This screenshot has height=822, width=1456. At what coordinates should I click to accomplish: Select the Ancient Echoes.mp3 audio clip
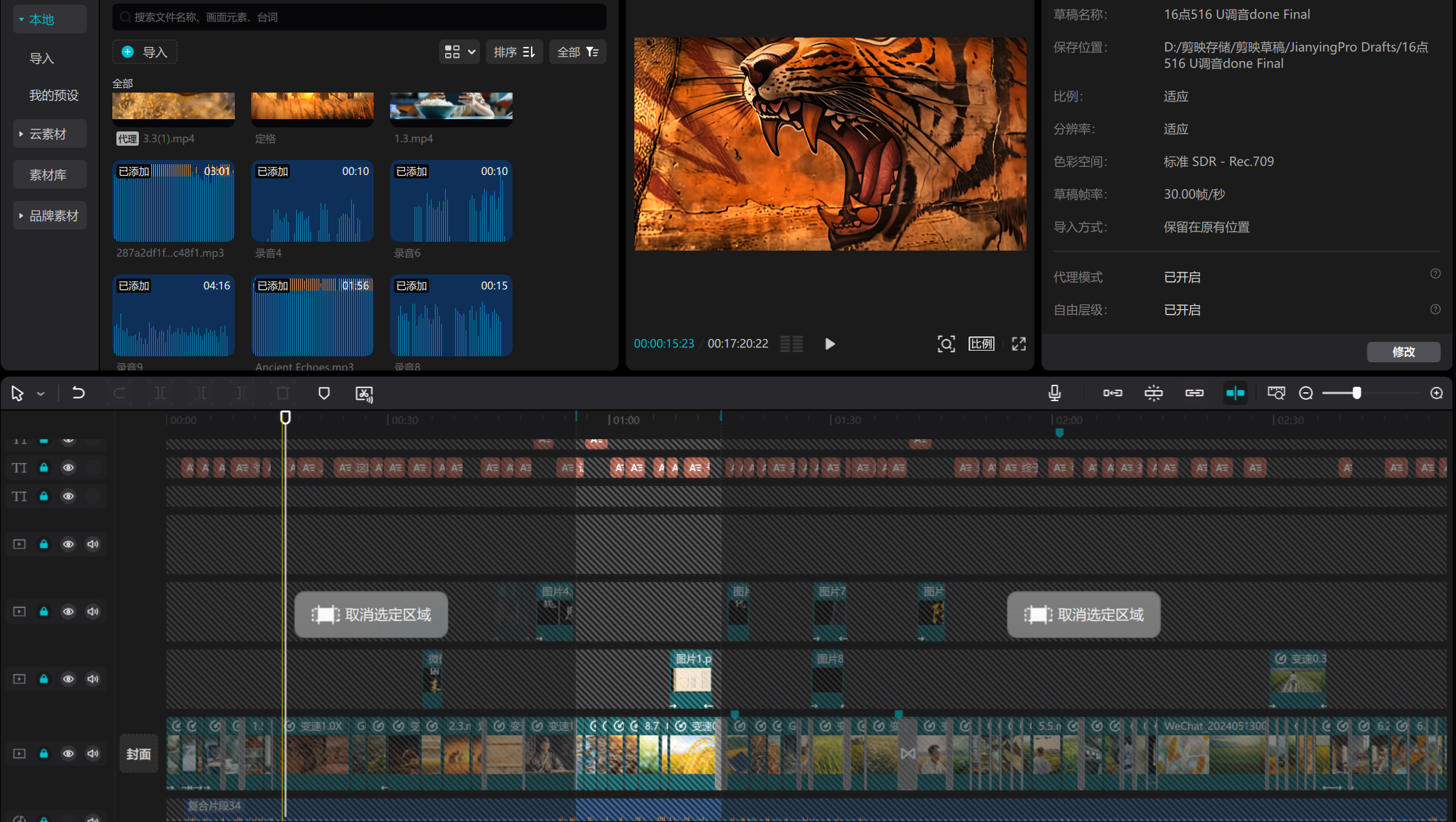[312, 316]
